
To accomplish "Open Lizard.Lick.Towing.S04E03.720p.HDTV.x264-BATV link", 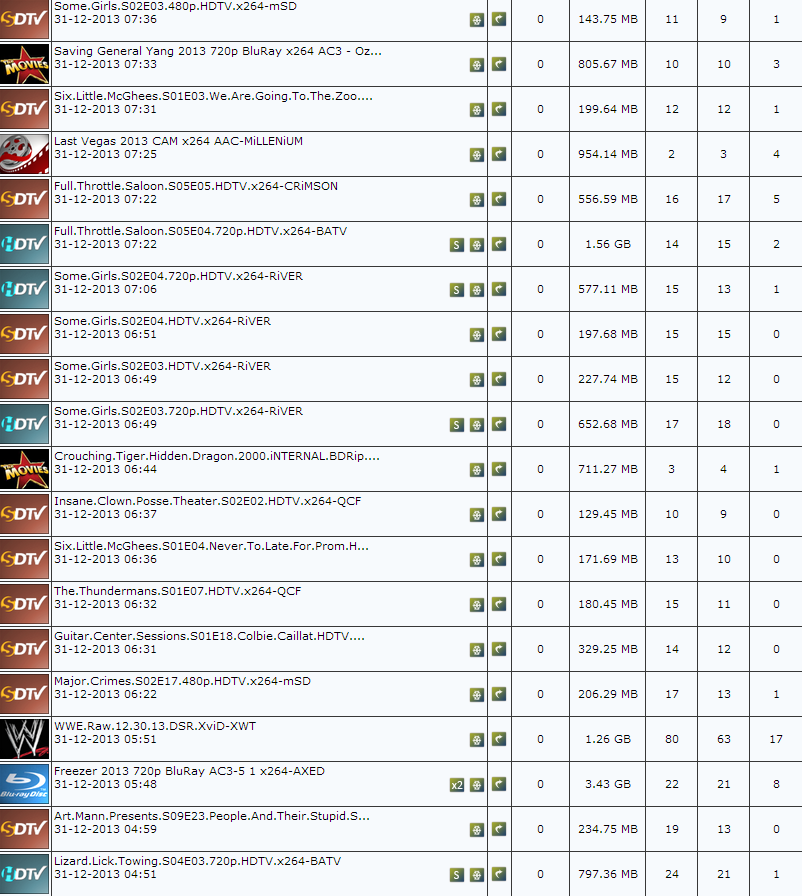I will tap(198, 861).
